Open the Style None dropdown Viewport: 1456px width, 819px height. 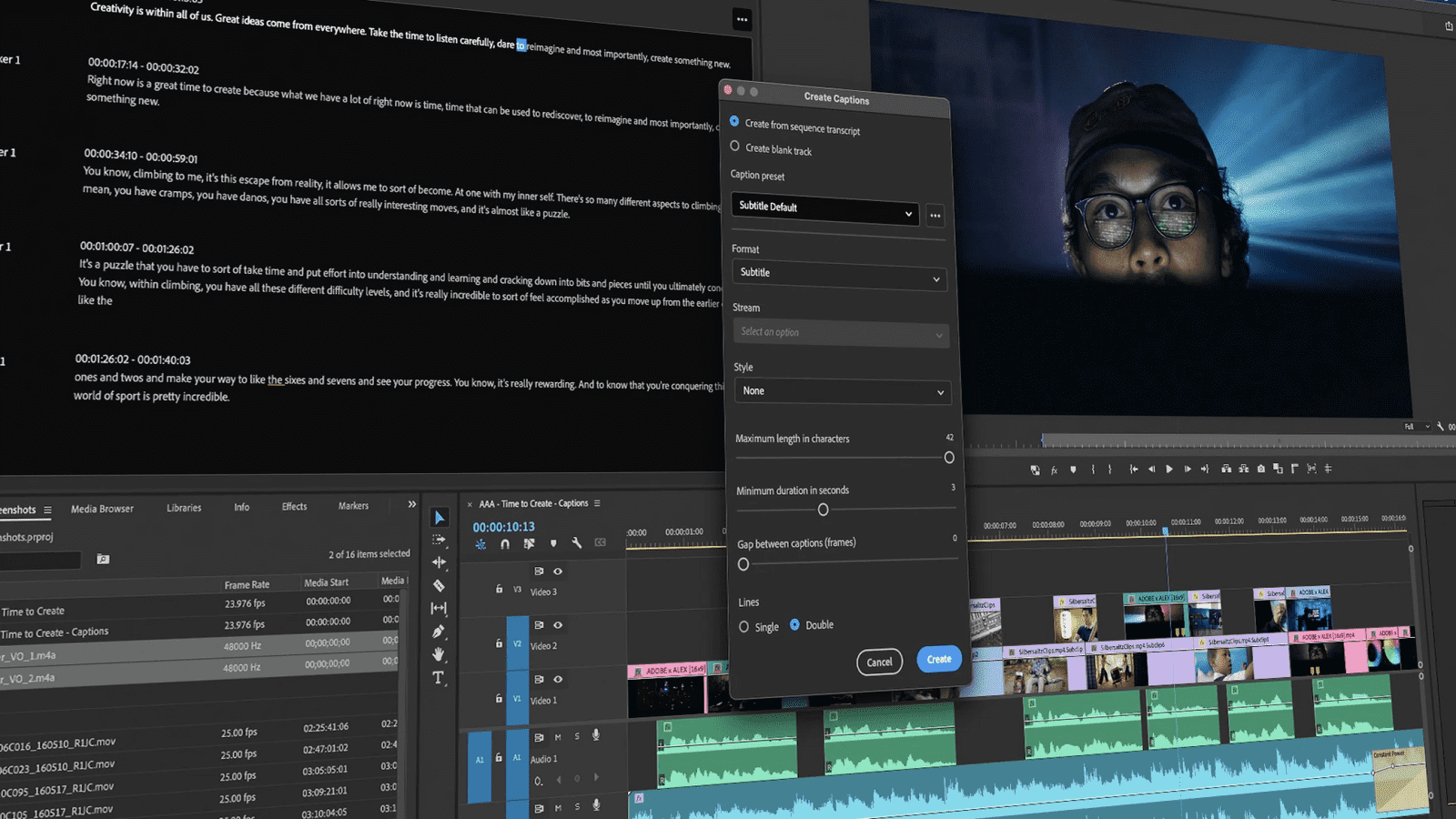click(x=843, y=391)
